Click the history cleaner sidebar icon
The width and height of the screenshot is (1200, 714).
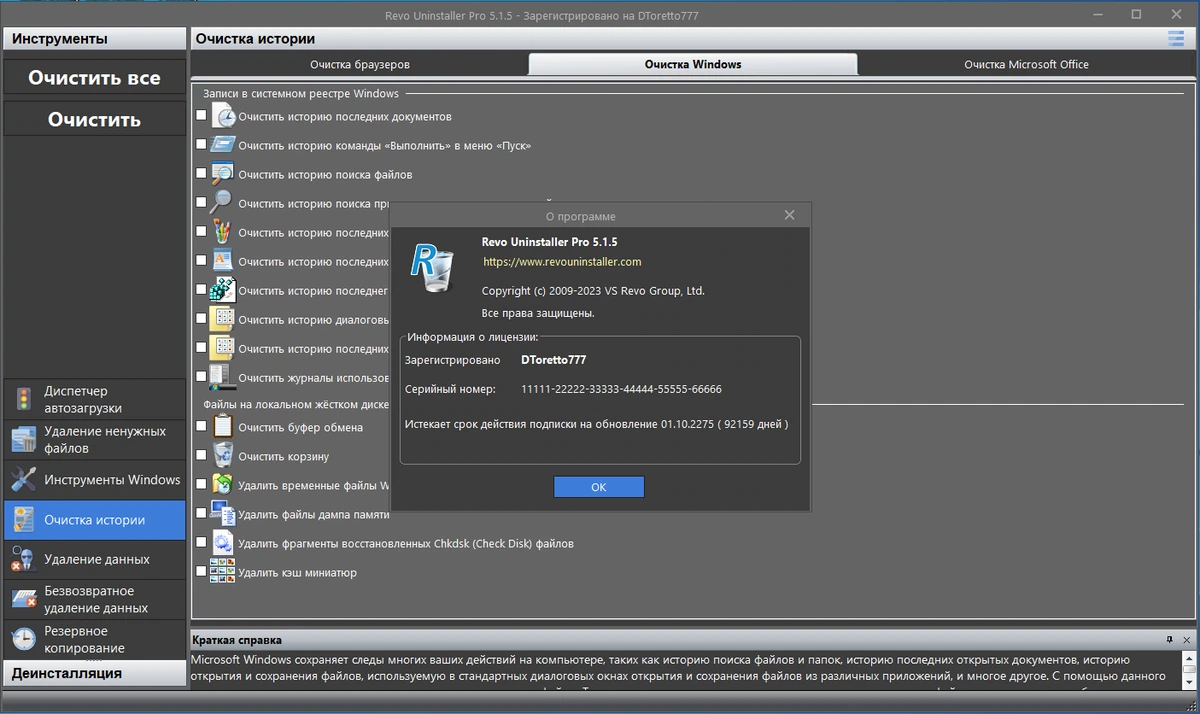tap(23, 520)
